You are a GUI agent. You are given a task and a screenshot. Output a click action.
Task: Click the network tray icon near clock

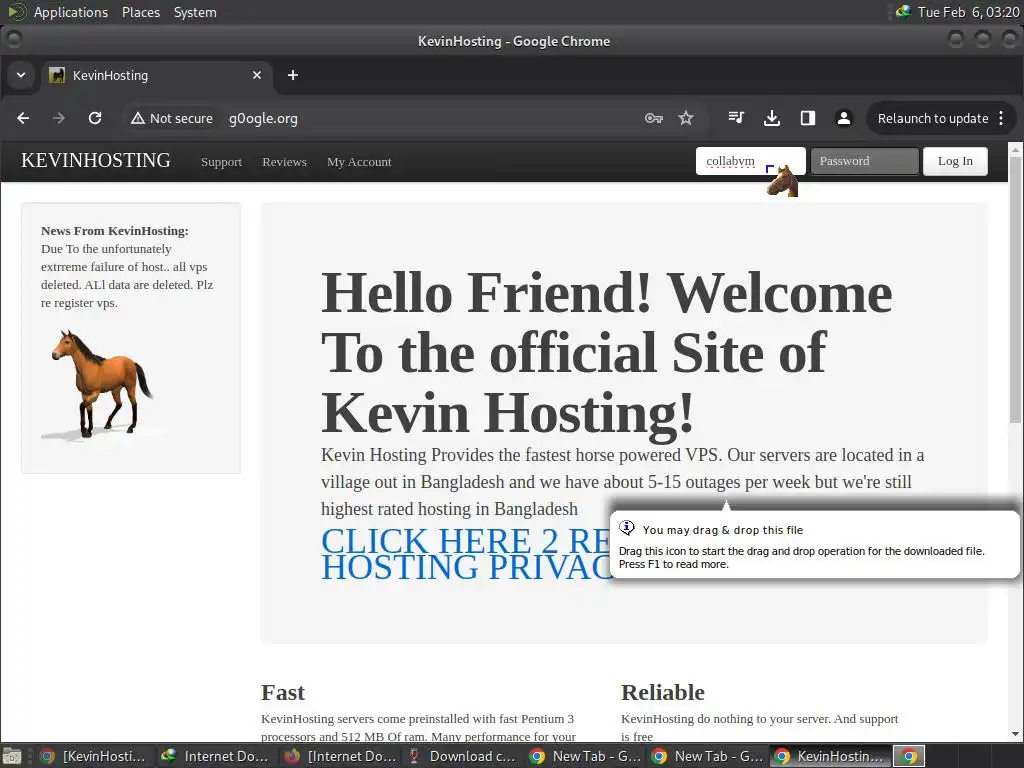tap(903, 11)
